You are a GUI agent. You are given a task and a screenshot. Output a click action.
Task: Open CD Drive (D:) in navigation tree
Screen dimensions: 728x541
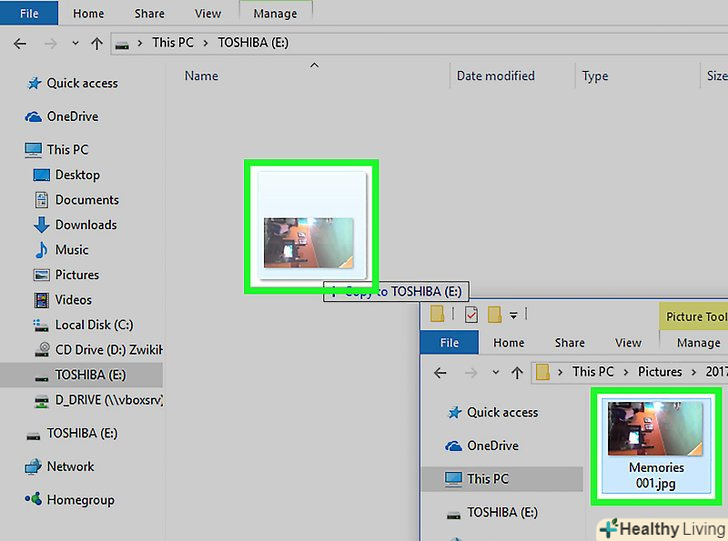click(x=109, y=350)
